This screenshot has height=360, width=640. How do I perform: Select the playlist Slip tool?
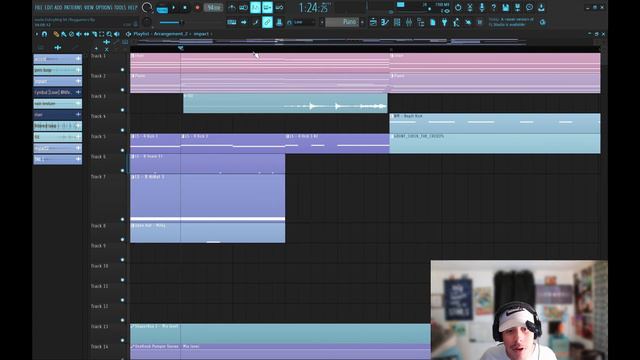coord(87,34)
